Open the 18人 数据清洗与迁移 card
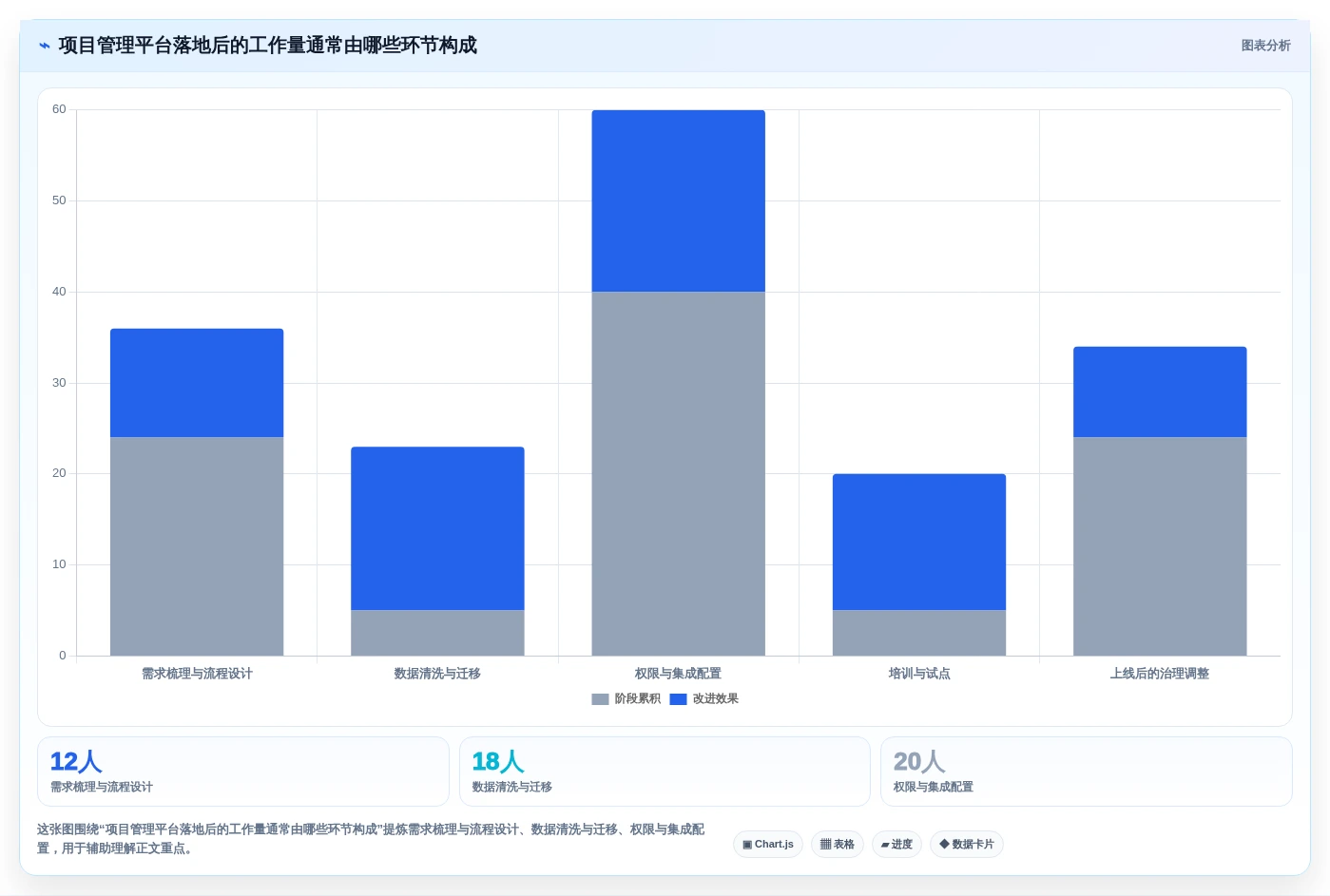Viewport: 1330px width, 896px height. [665, 772]
